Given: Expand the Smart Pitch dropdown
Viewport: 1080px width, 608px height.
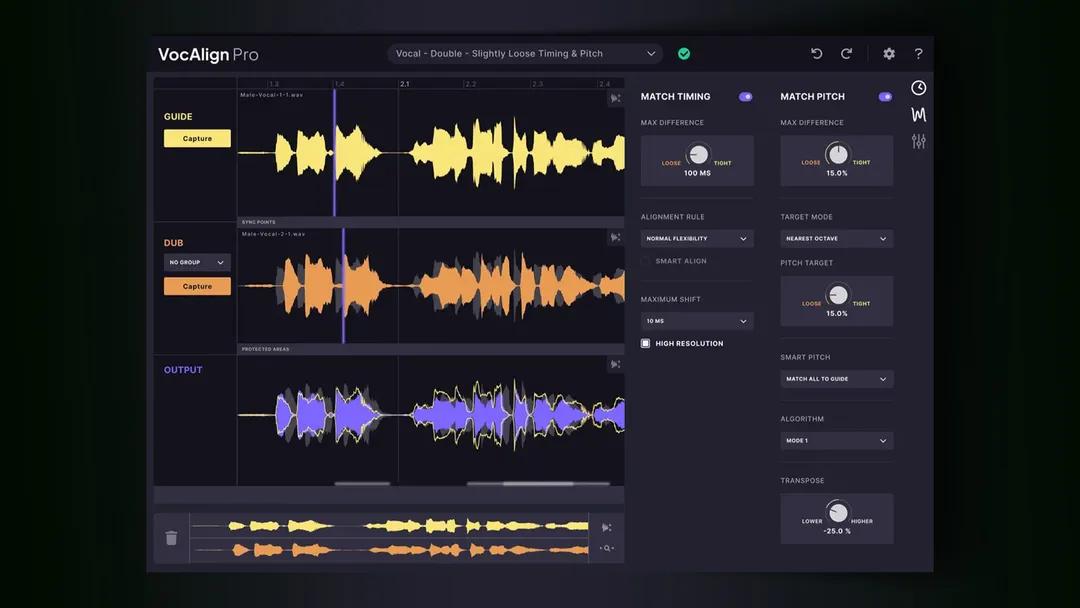Looking at the screenshot, I should click(x=836, y=378).
